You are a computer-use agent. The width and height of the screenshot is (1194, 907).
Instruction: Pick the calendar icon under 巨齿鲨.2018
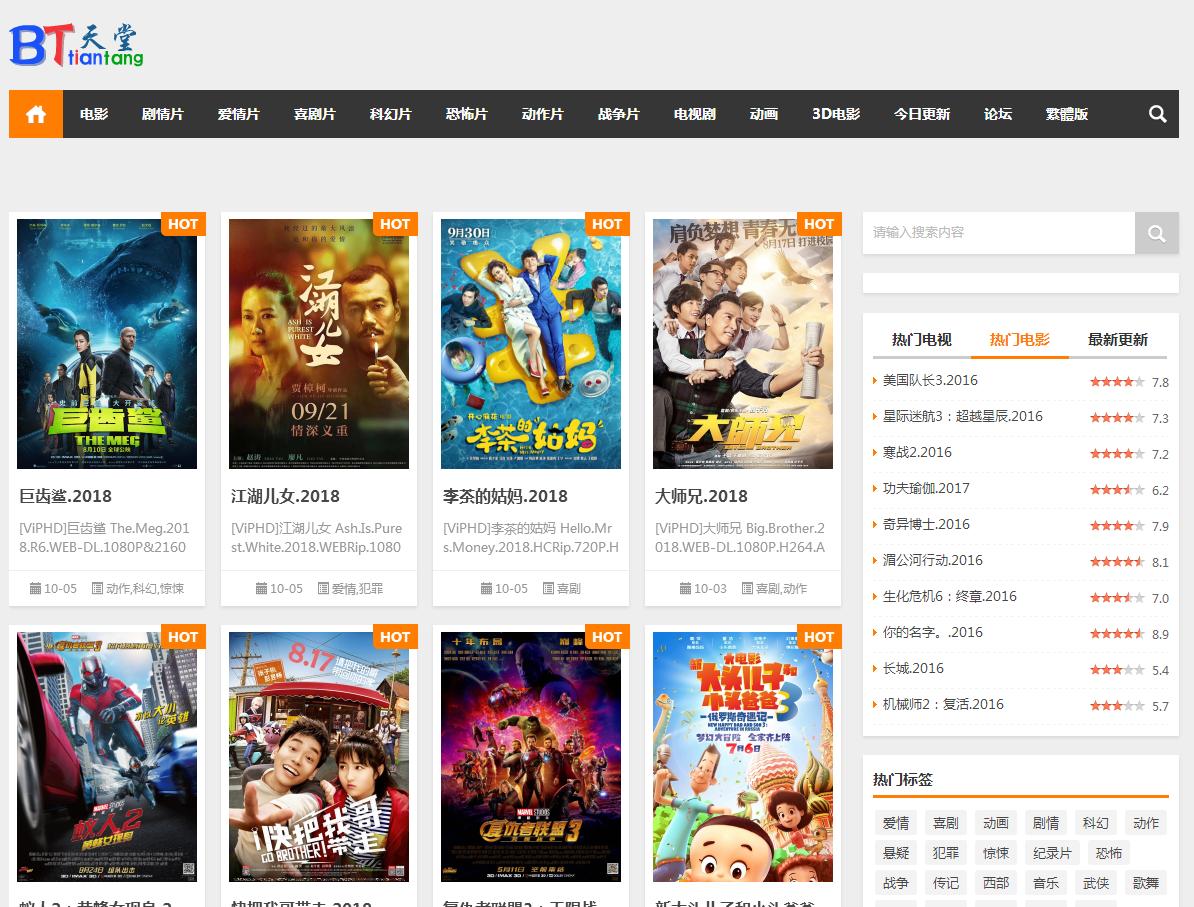35,588
